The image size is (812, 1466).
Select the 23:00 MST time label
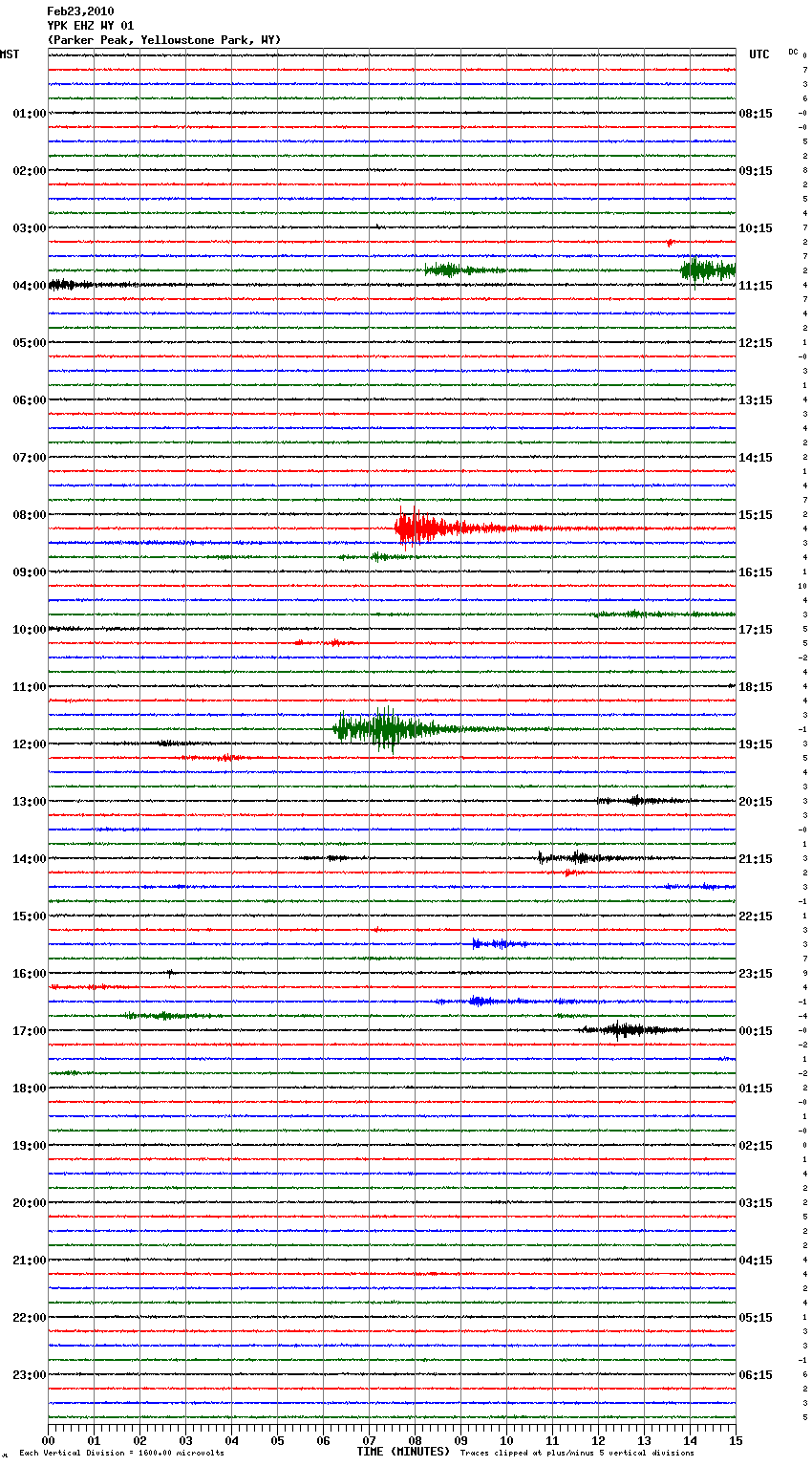29,1375
